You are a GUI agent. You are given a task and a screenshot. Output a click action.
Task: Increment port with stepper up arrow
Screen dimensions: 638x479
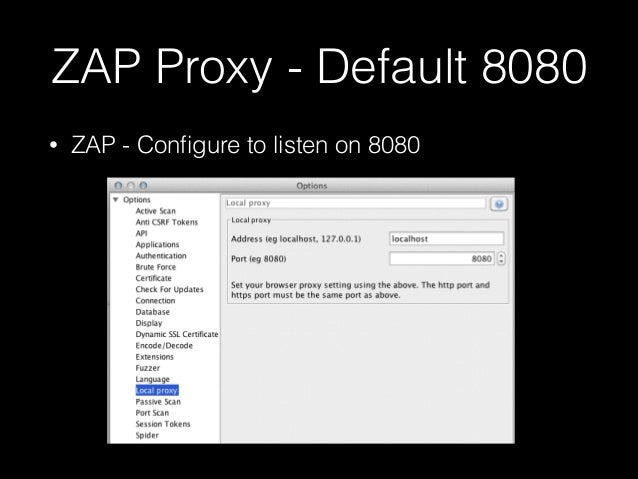(501, 256)
